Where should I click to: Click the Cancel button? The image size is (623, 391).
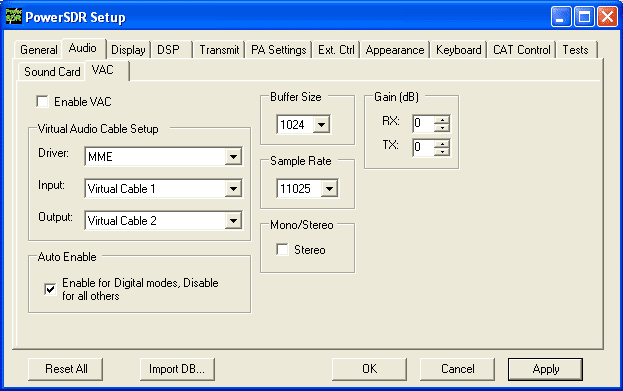(457, 369)
